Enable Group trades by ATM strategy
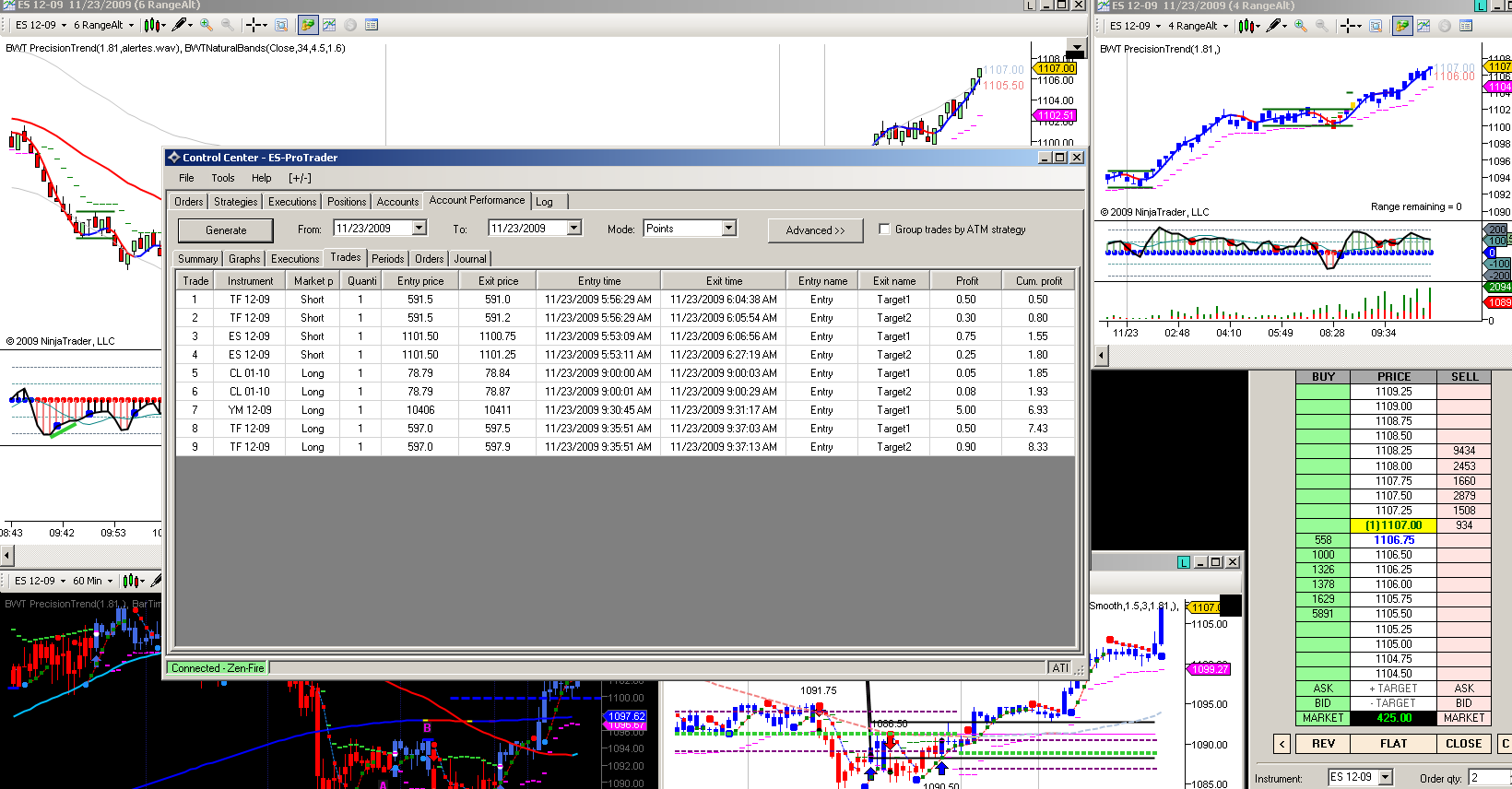The width and height of the screenshot is (1512, 789). 884,230
